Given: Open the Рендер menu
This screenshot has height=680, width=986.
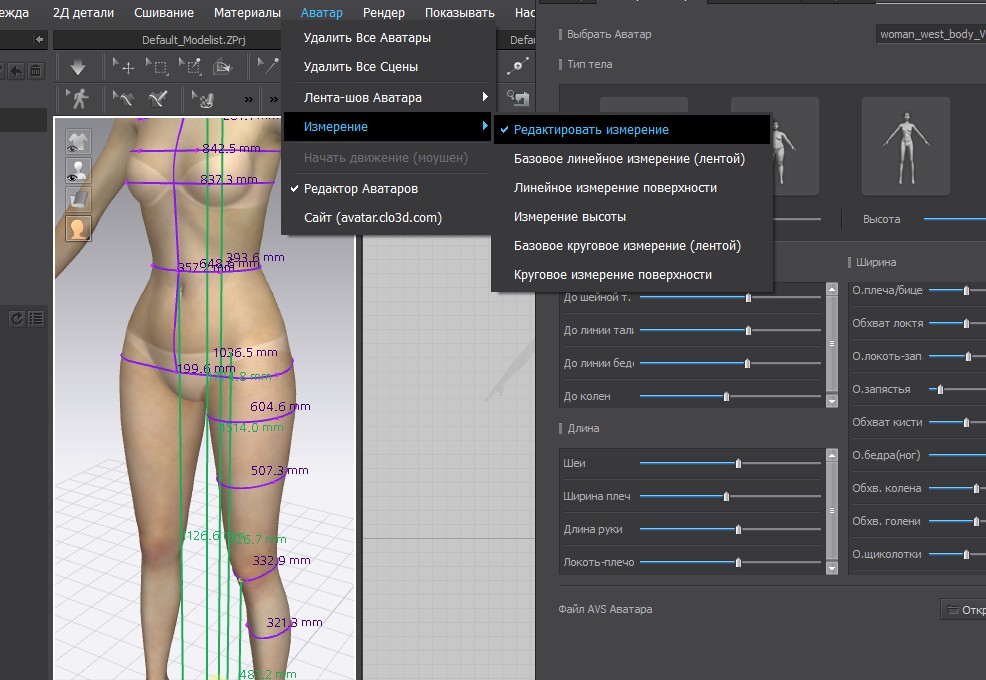Looking at the screenshot, I should click(x=383, y=13).
